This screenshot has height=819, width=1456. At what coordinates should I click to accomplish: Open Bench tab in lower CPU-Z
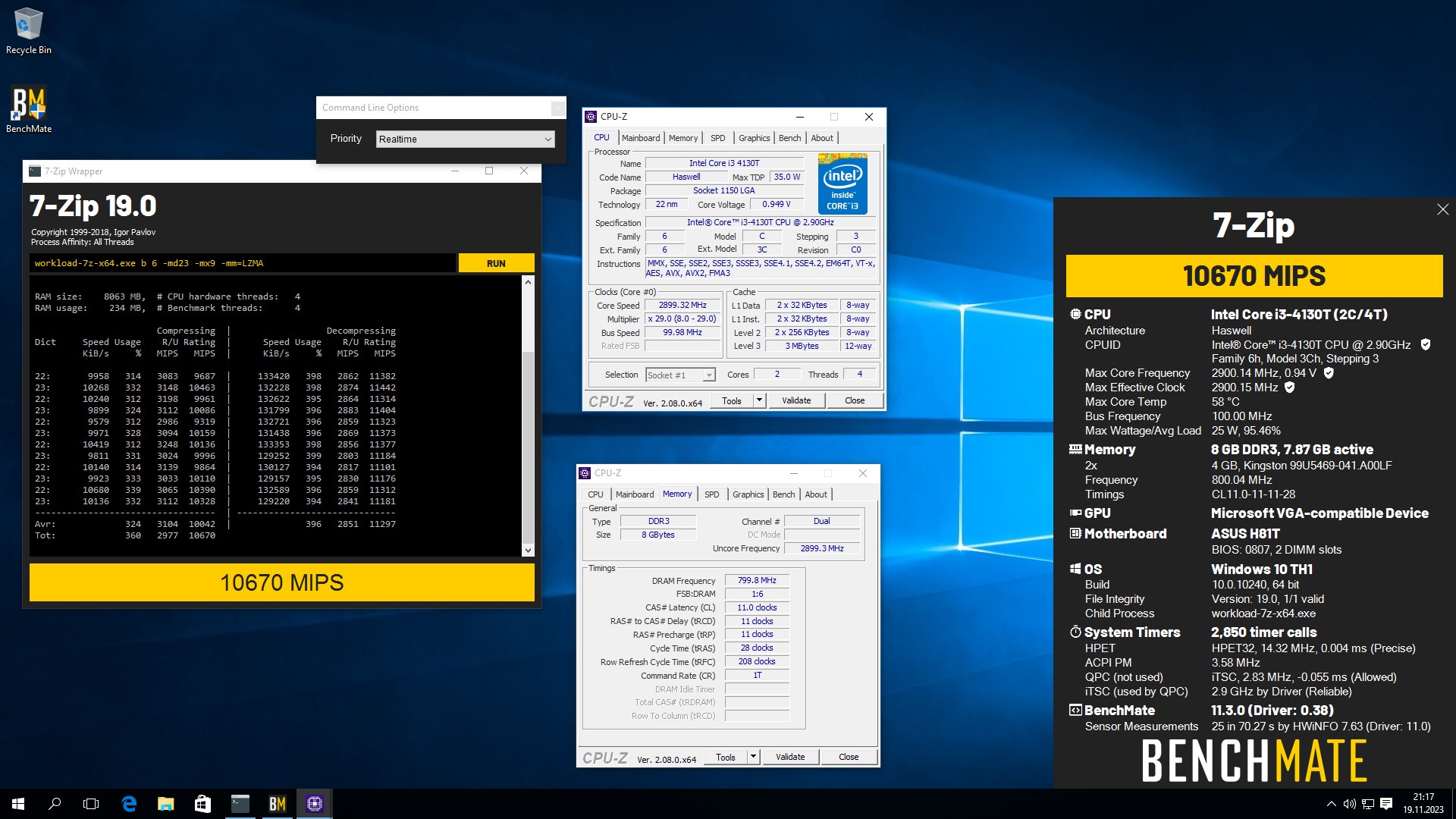coord(783,494)
